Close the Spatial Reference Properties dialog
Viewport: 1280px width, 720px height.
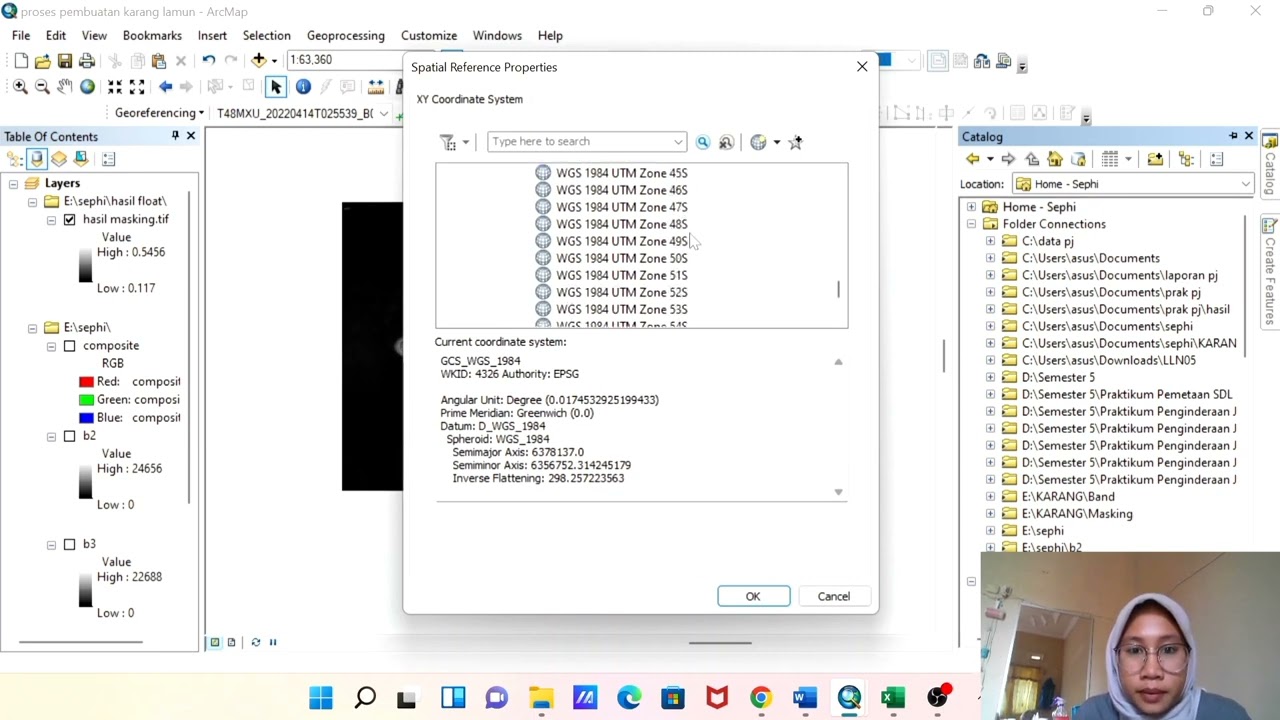point(862,67)
